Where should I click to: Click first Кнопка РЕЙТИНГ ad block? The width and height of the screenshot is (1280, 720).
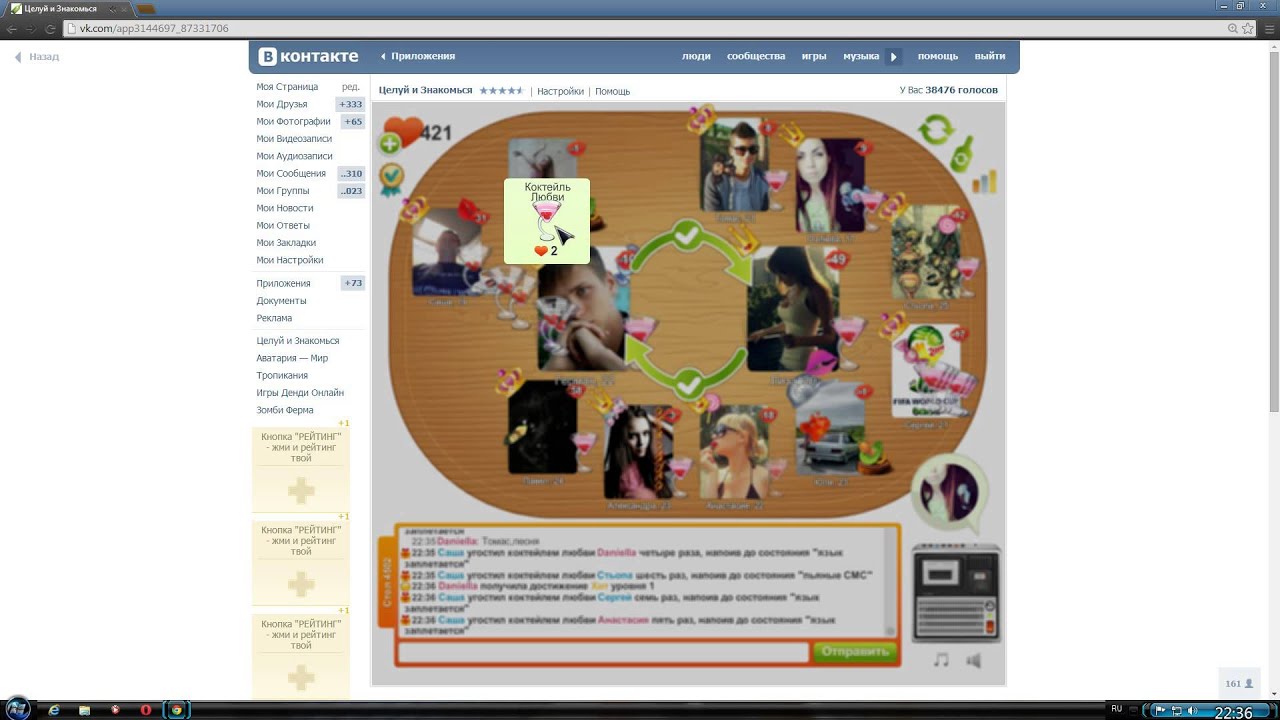click(301, 468)
